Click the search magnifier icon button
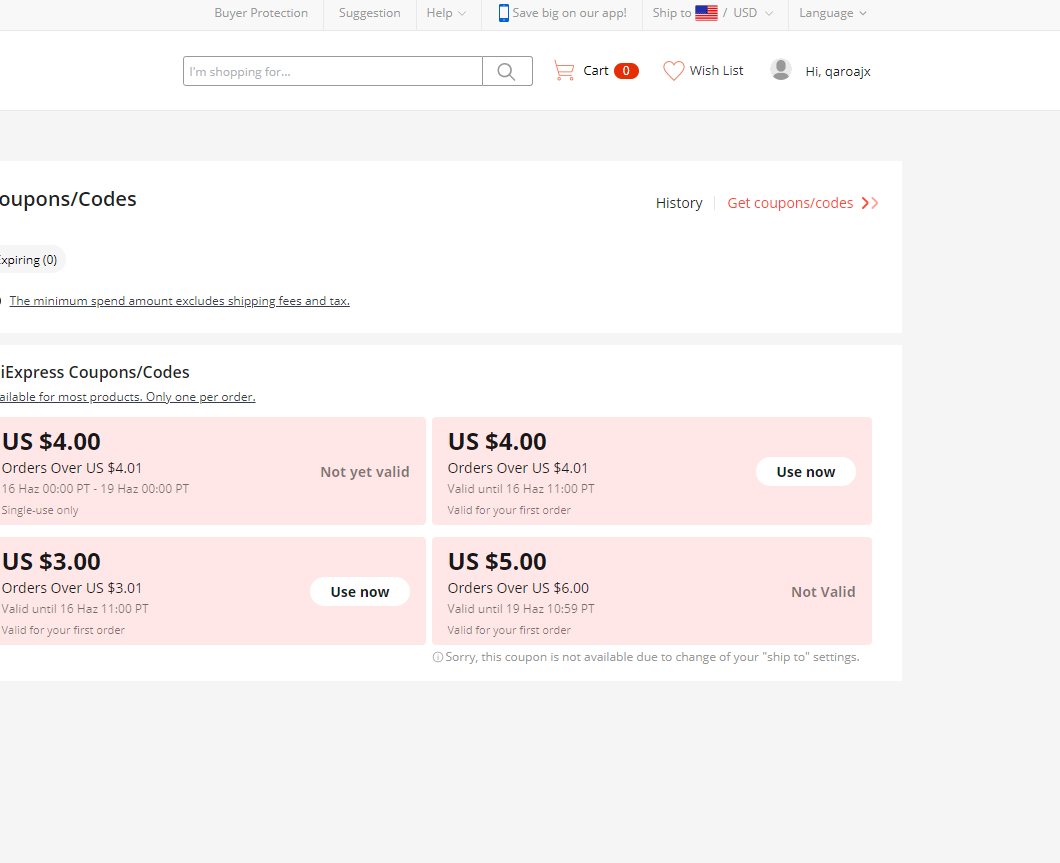 (x=507, y=71)
